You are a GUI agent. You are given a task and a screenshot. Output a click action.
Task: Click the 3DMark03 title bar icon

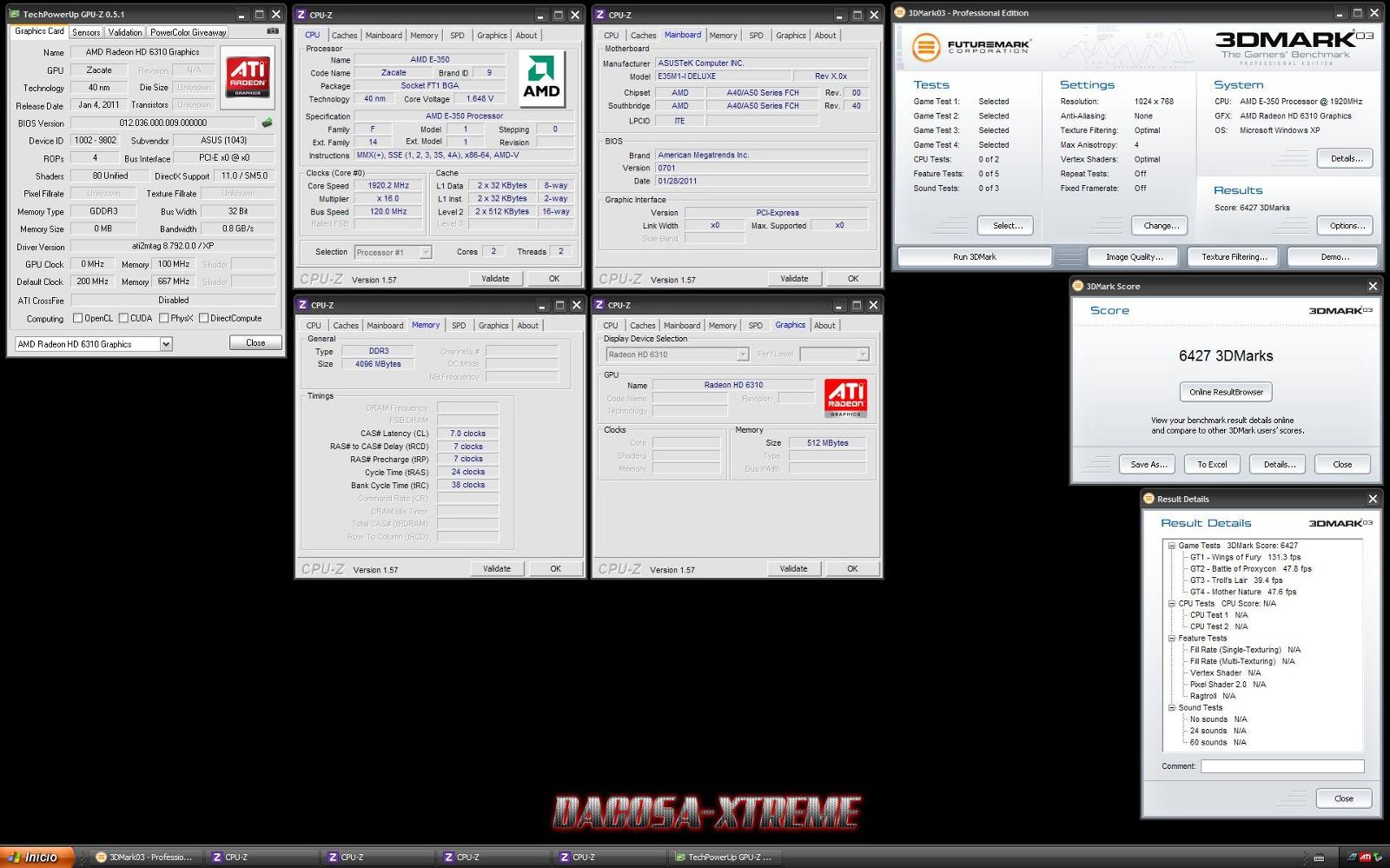tap(900, 13)
